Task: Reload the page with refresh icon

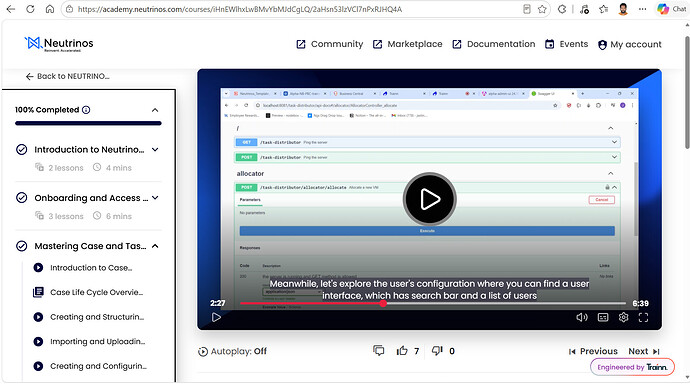Action: coord(30,9)
